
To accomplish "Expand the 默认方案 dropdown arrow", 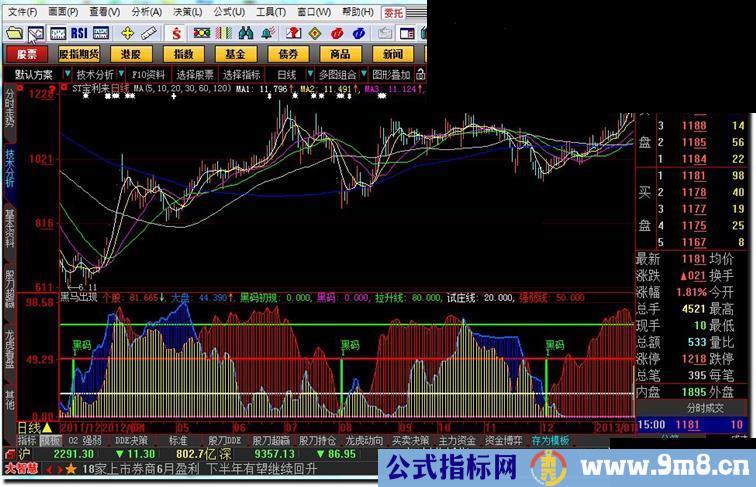I will pyautogui.click(x=66, y=74).
